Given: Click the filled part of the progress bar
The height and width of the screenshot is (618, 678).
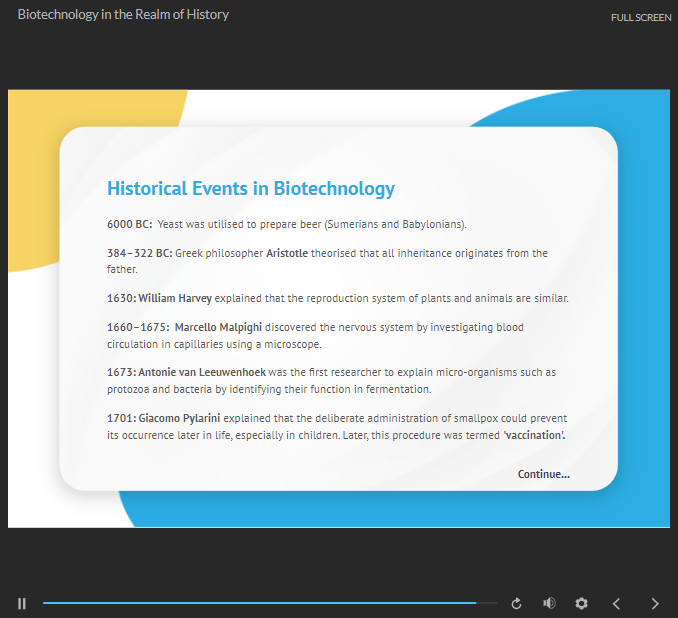Looking at the screenshot, I should pos(260,603).
